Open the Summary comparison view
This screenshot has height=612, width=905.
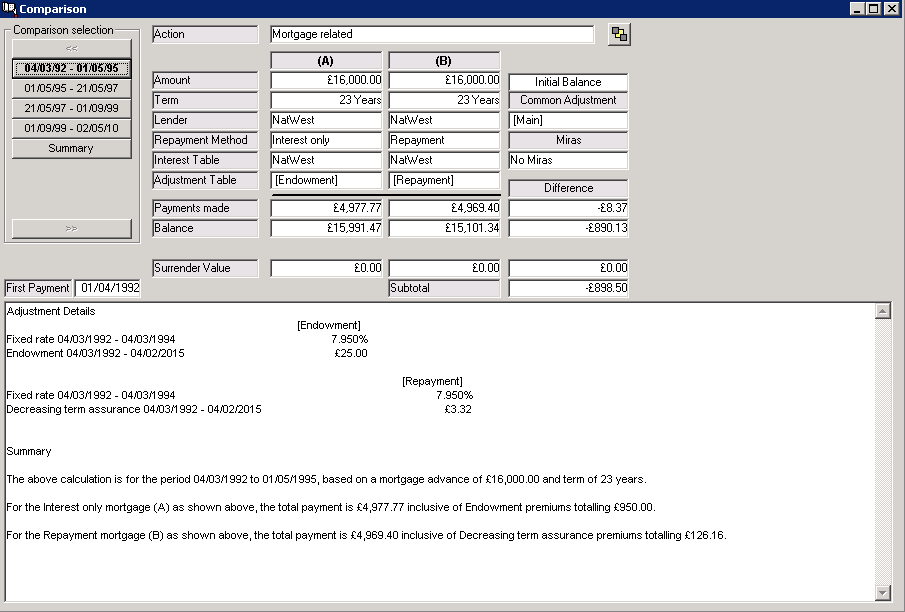coord(71,149)
